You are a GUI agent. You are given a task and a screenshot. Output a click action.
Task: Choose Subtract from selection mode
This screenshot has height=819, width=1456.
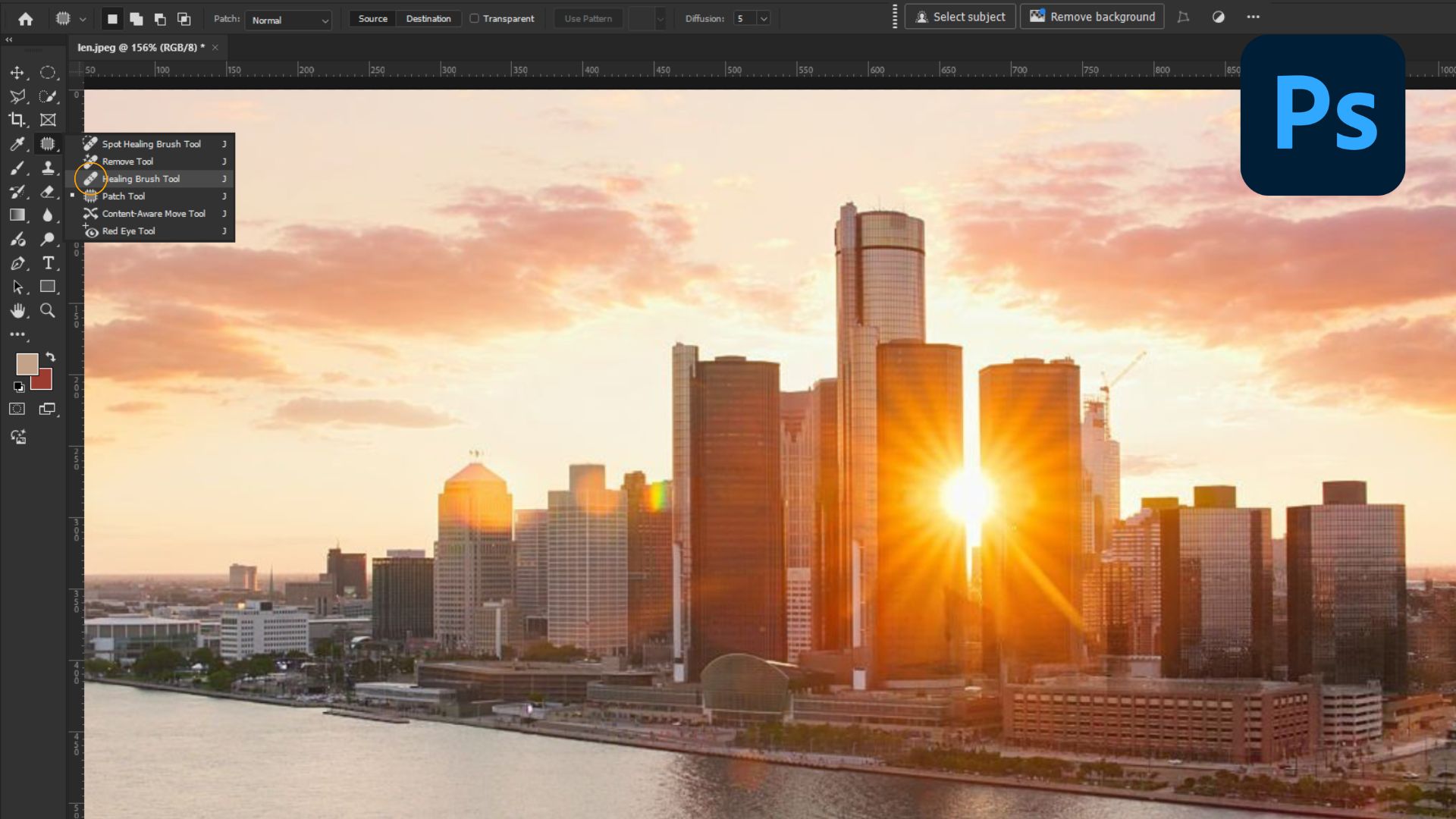pyautogui.click(x=160, y=19)
